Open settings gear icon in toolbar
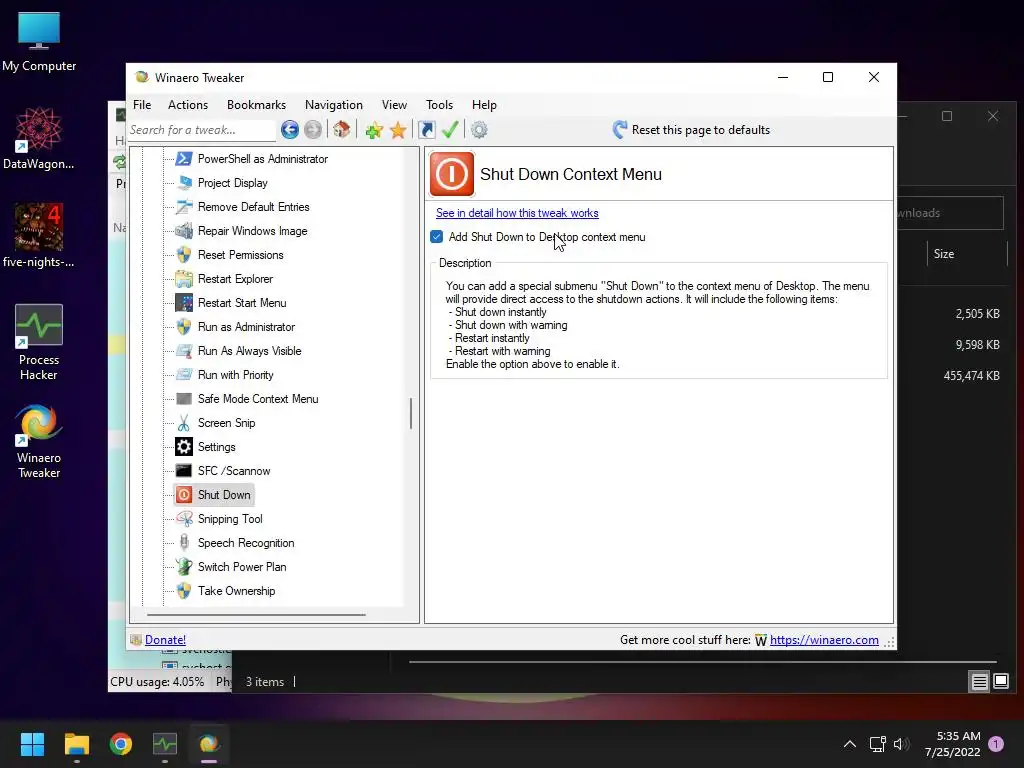This screenshot has height=768, width=1024. coord(479,130)
